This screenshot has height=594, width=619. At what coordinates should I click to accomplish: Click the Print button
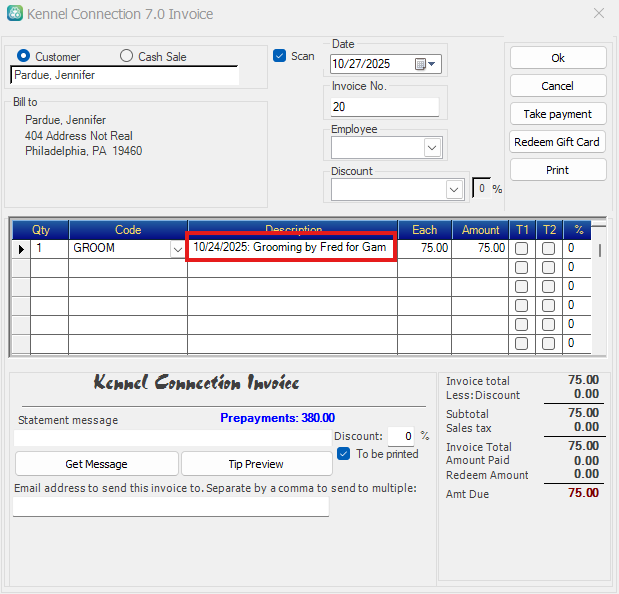point(558,170)
